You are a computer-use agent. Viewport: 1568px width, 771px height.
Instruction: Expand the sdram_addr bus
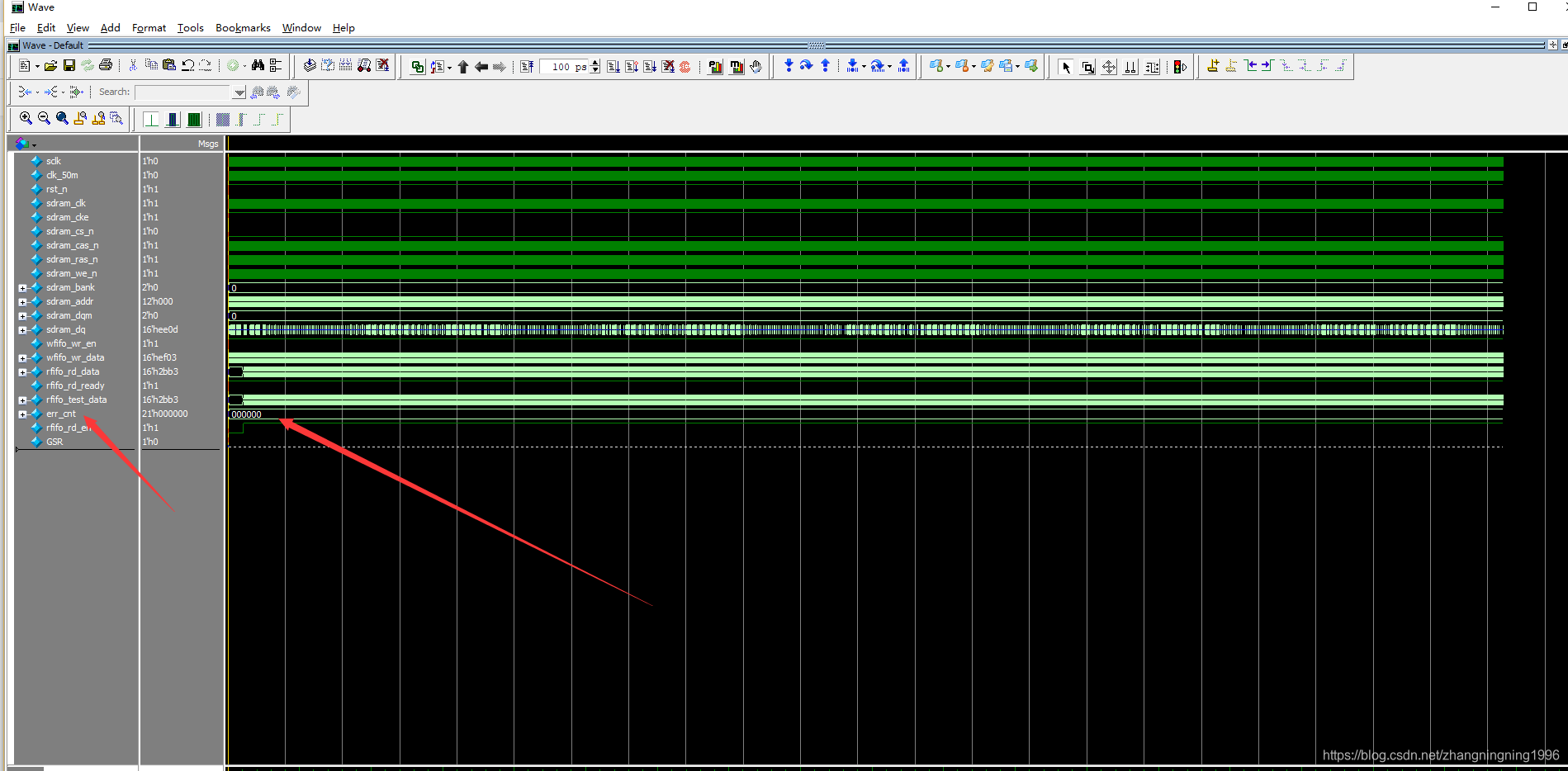(x=23, y=302)
